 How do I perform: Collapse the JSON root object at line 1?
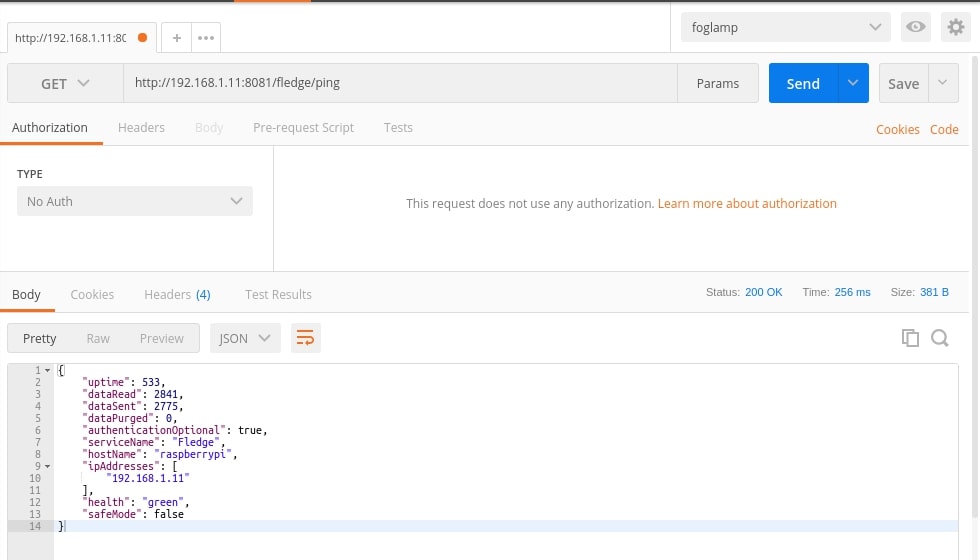[x=47, y=371]
